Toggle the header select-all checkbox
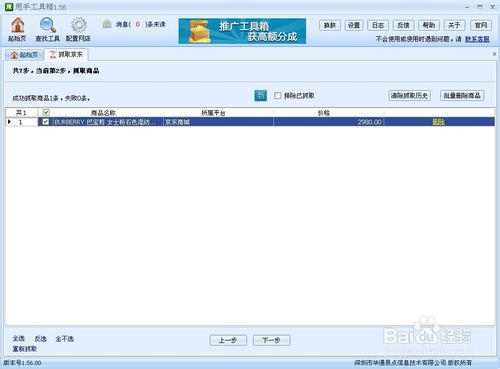The height and width of the screenshot is (369, 500). click(46, 113)
